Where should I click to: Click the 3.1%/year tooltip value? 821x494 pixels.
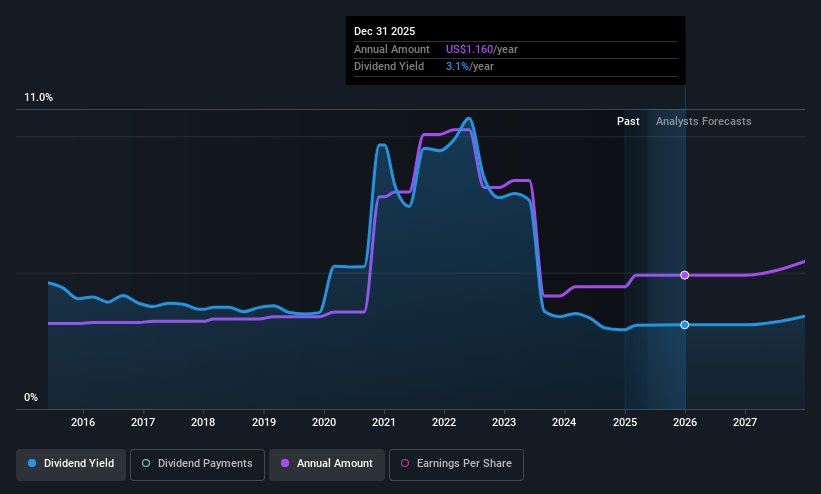tap(470, 67)
